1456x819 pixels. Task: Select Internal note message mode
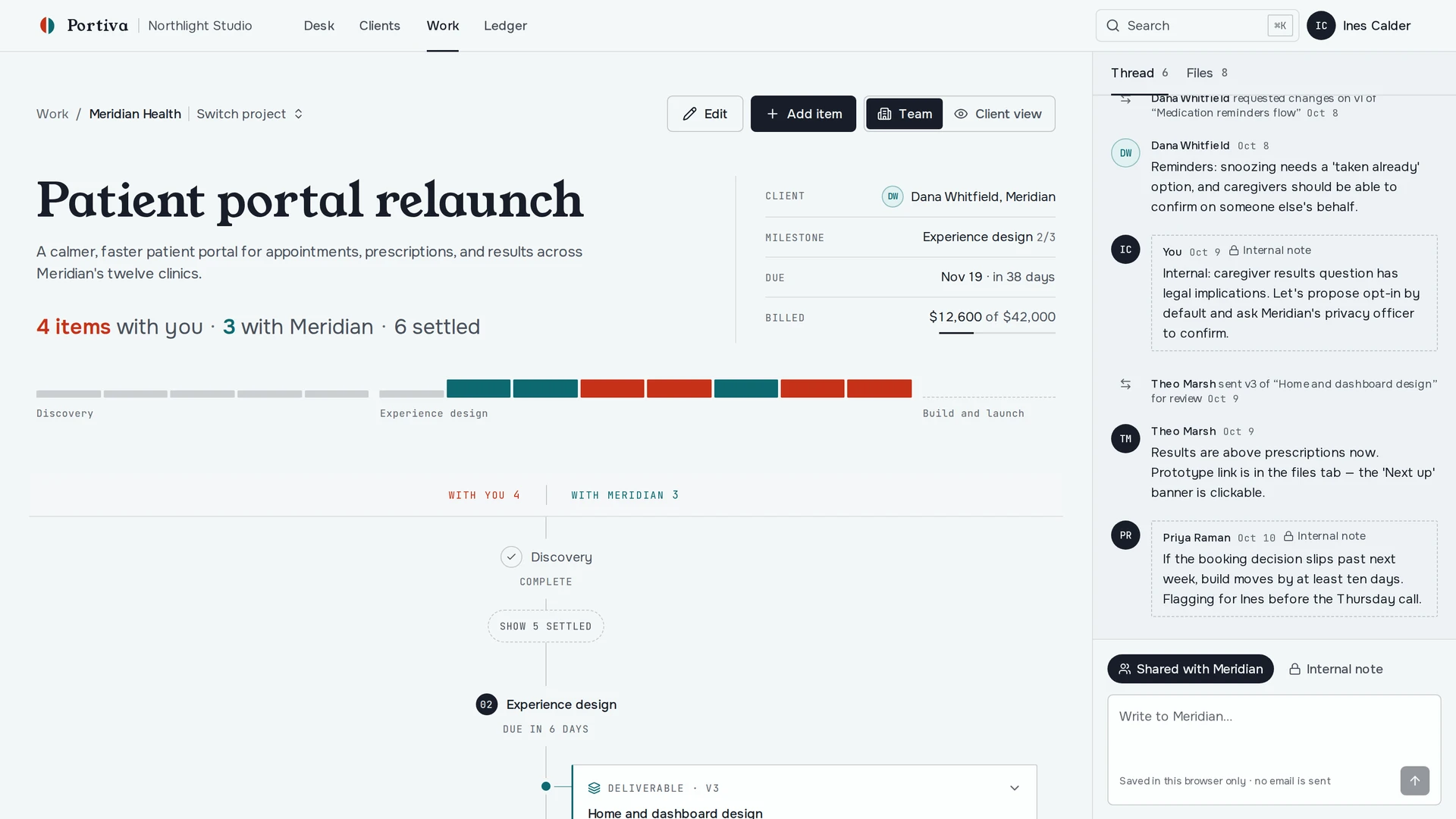[1335, 669]
